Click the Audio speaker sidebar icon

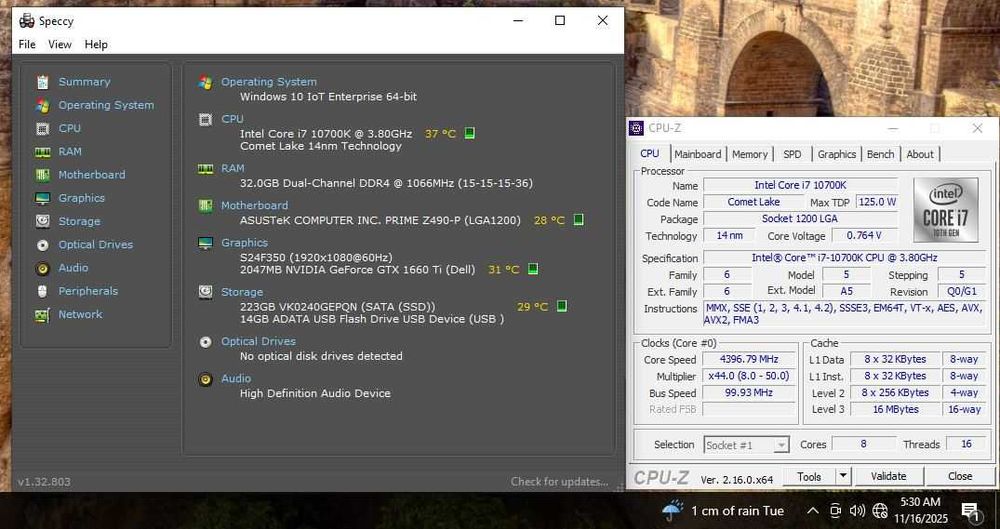[x=43, y=268]
